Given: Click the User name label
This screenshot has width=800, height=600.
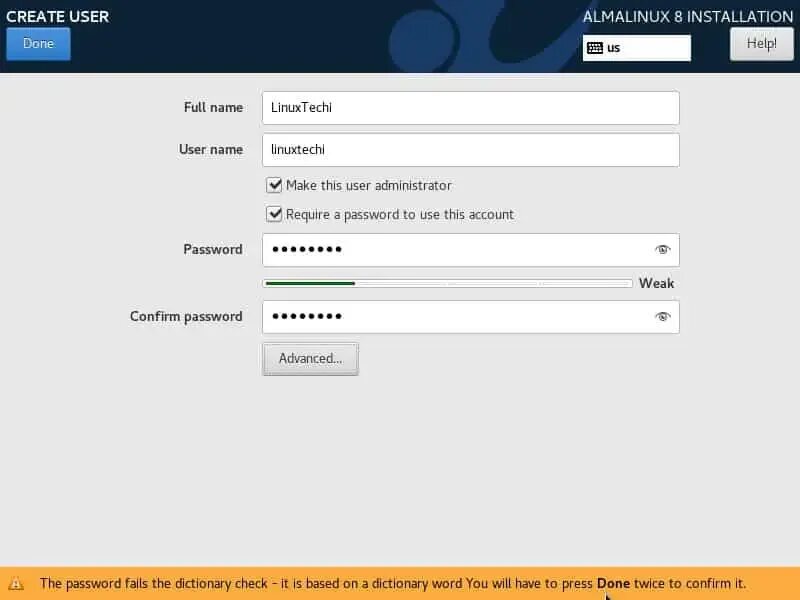Looking at the screenshot, I should [211, 149].
